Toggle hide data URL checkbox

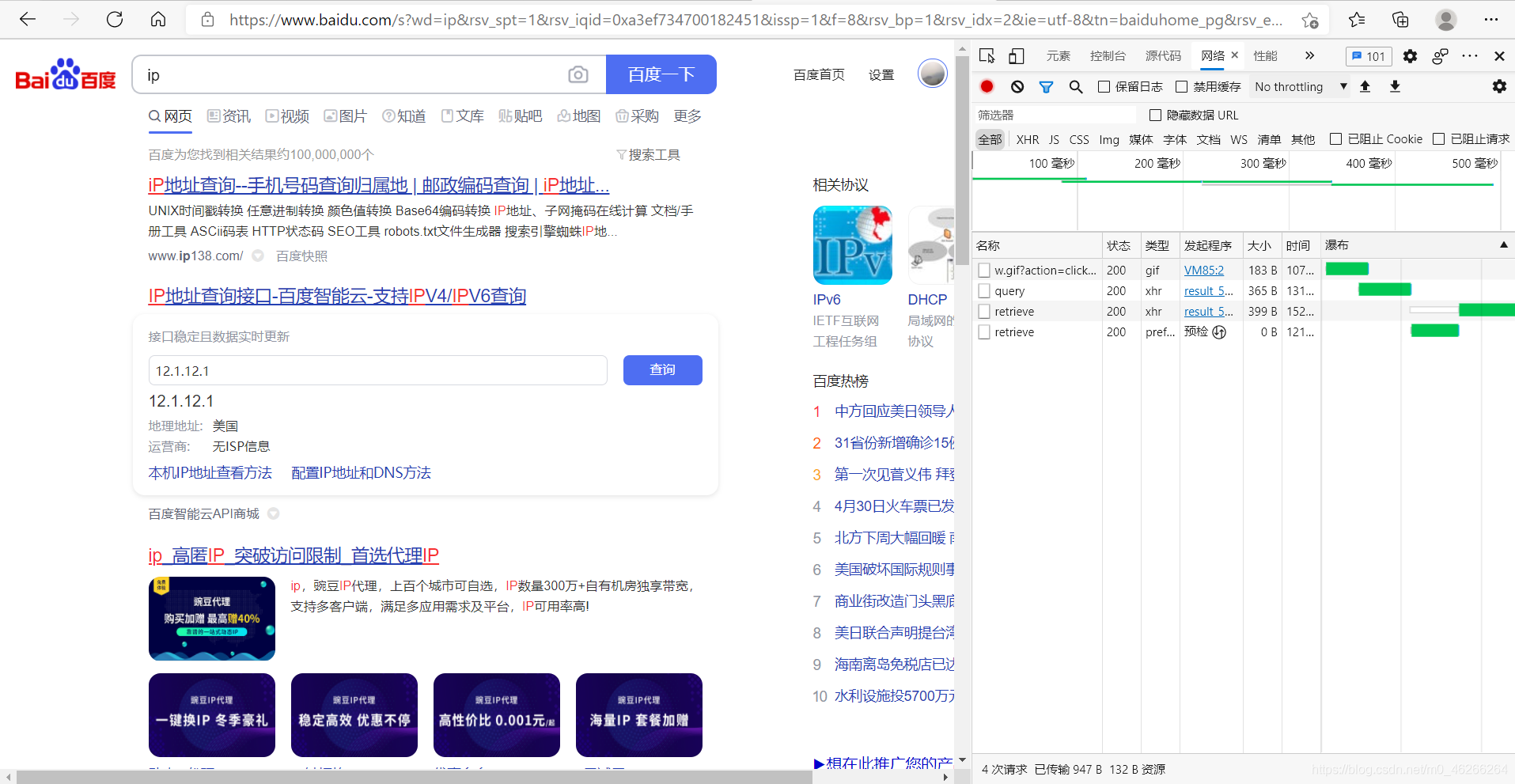coord(1155,116)
